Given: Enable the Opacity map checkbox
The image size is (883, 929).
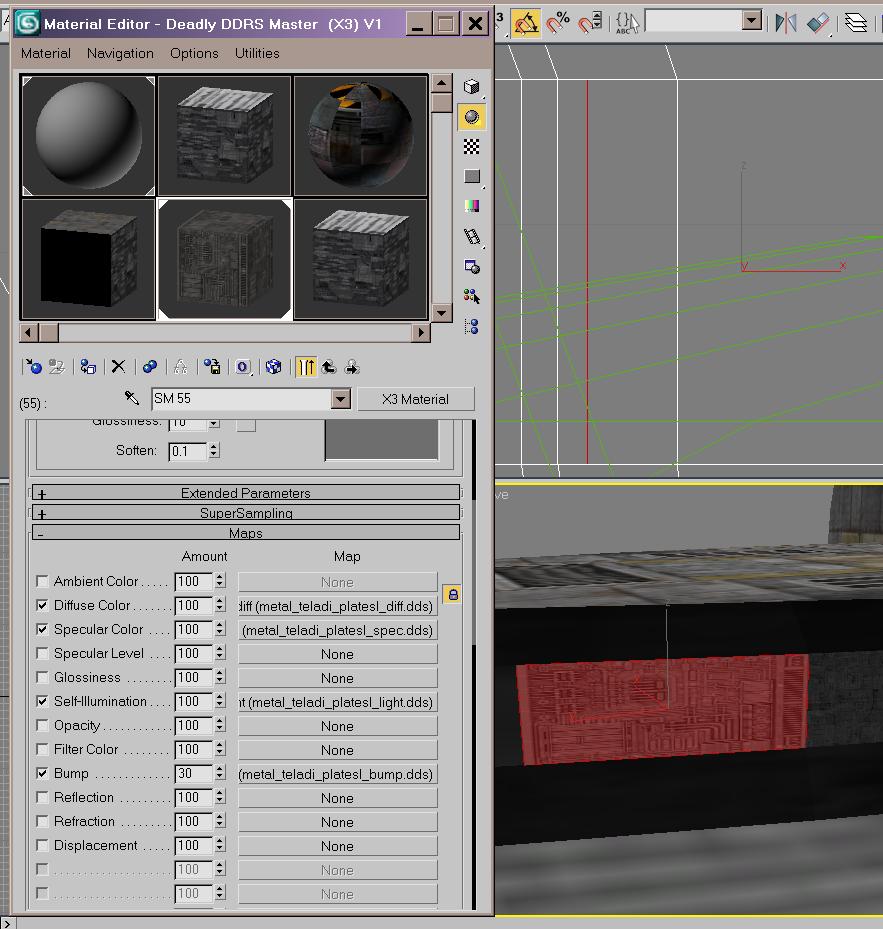Looking at the screenshot, I should (42, 725).
